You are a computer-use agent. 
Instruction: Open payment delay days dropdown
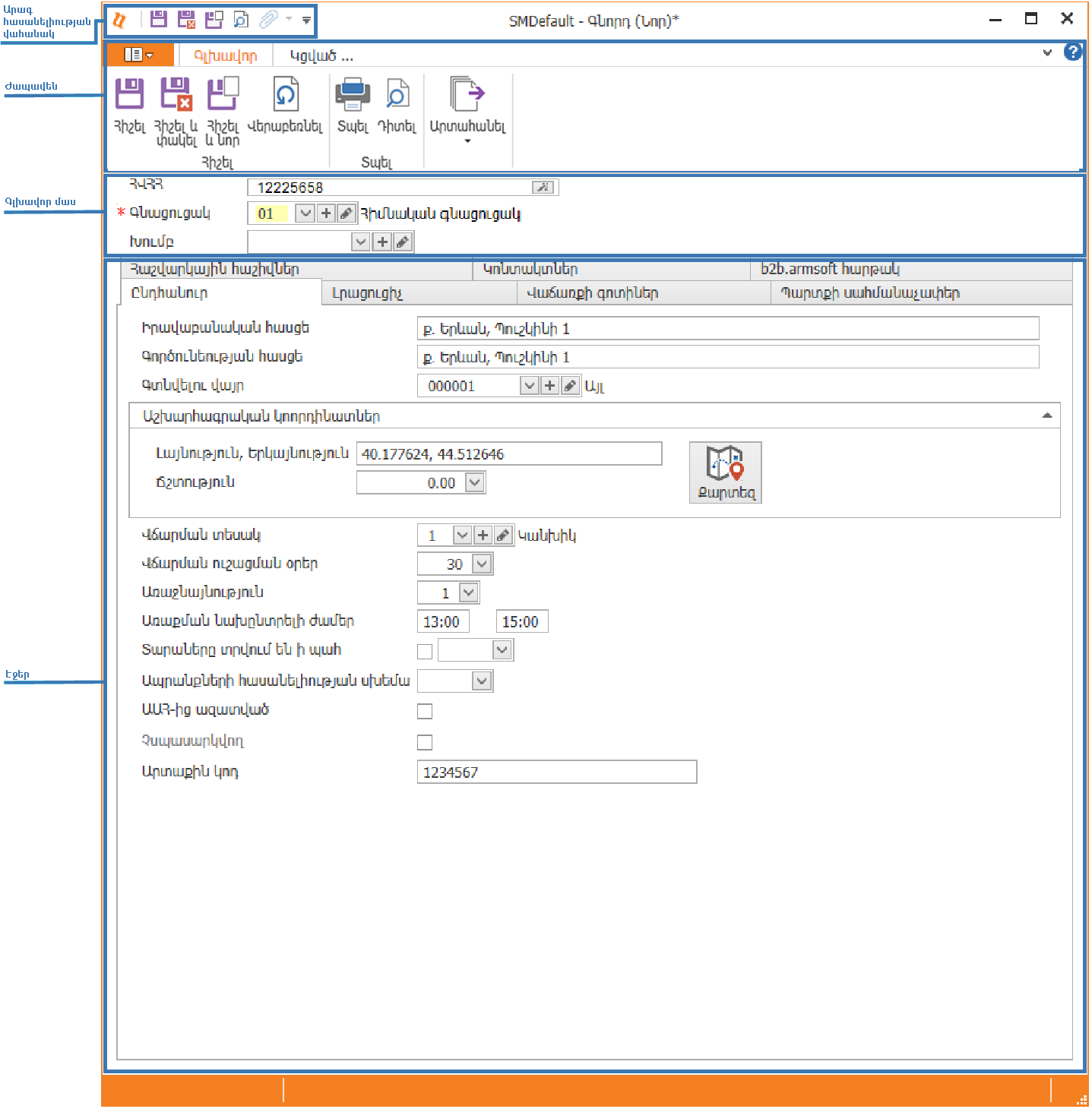tap(482, 564)
